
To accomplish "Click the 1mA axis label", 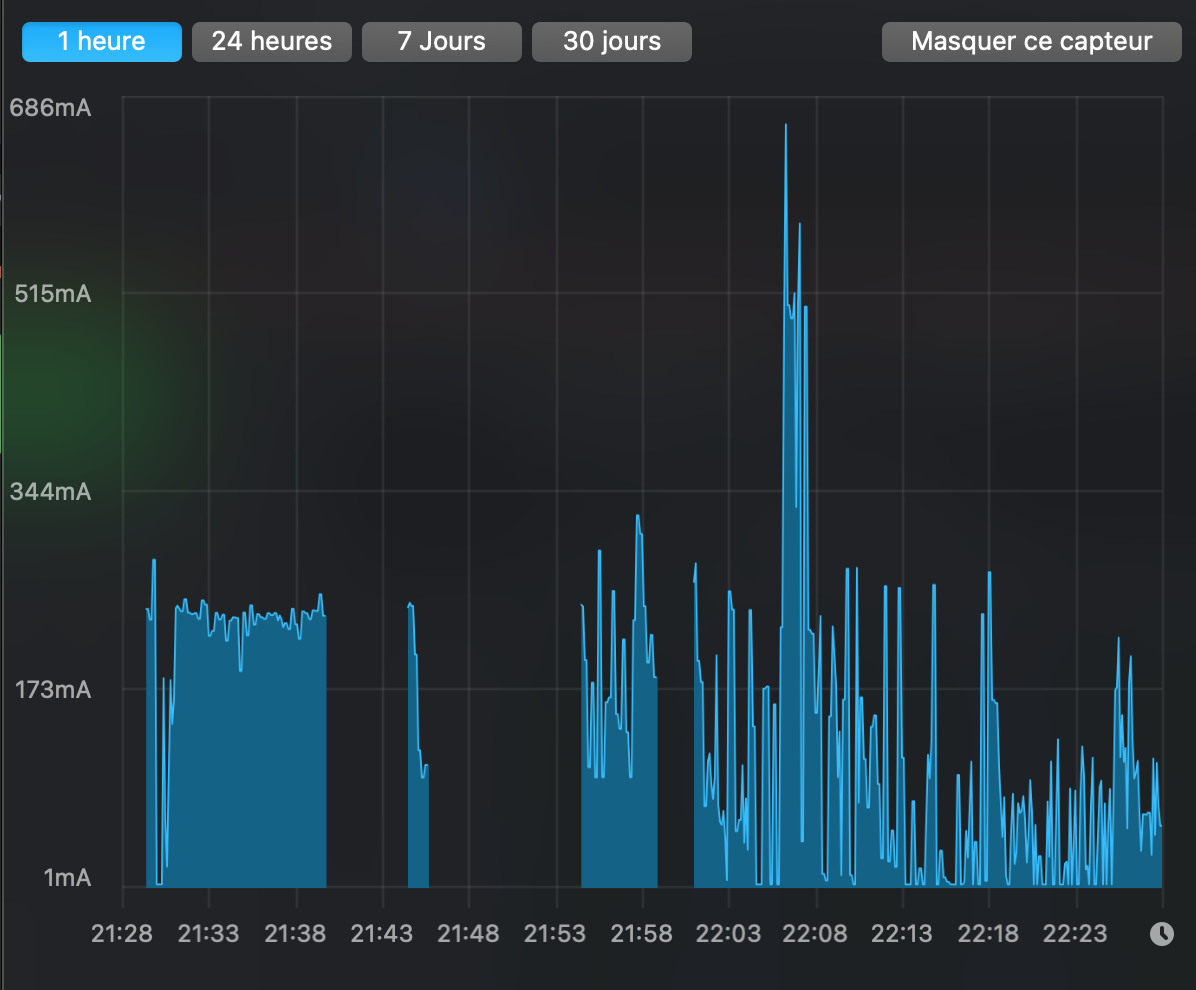I will [69, 877].
